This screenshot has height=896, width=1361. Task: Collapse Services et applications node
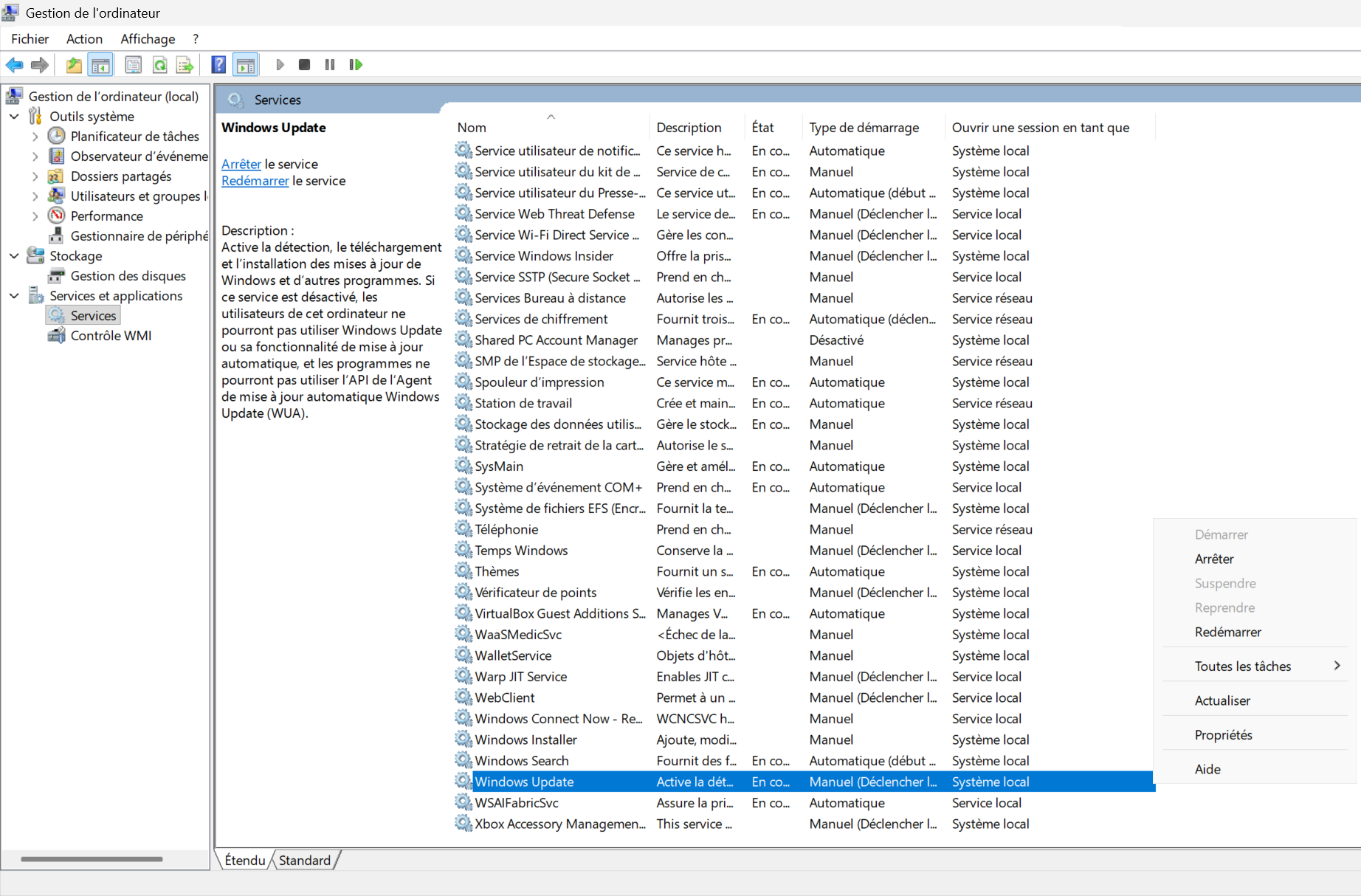(14, 295)
